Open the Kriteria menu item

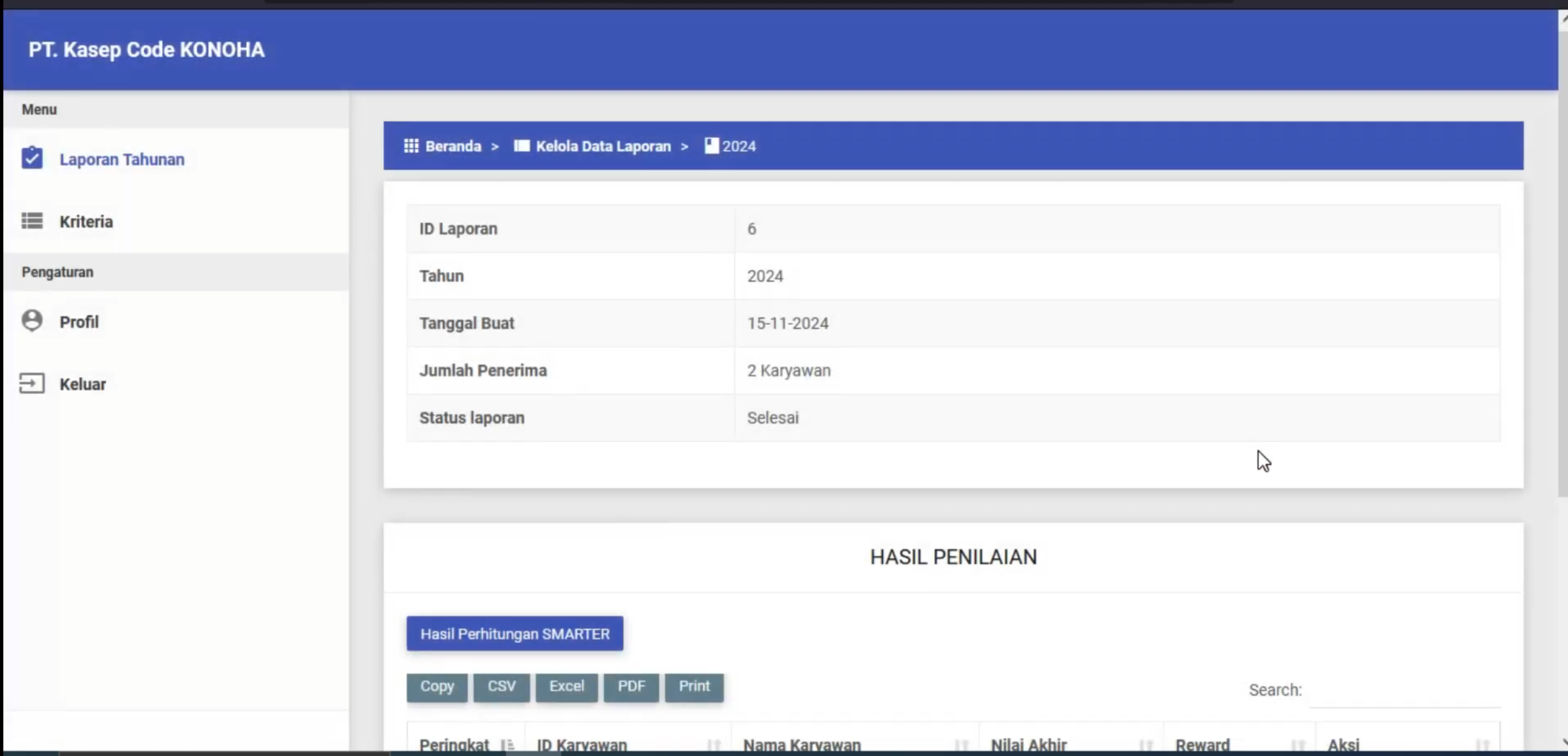(86, 221)
